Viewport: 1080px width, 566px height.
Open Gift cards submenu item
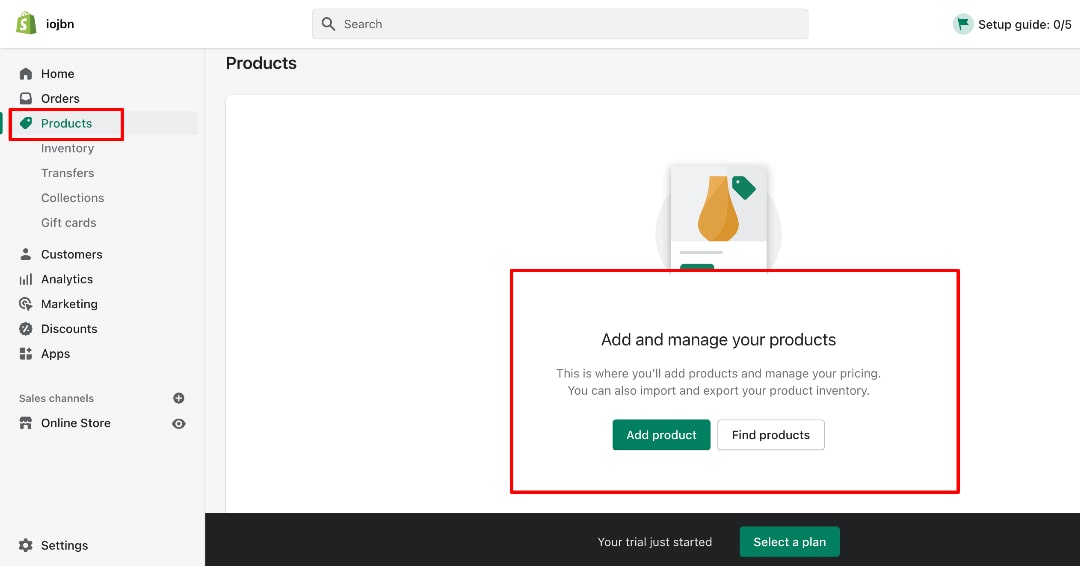click(x=68, y=222)
